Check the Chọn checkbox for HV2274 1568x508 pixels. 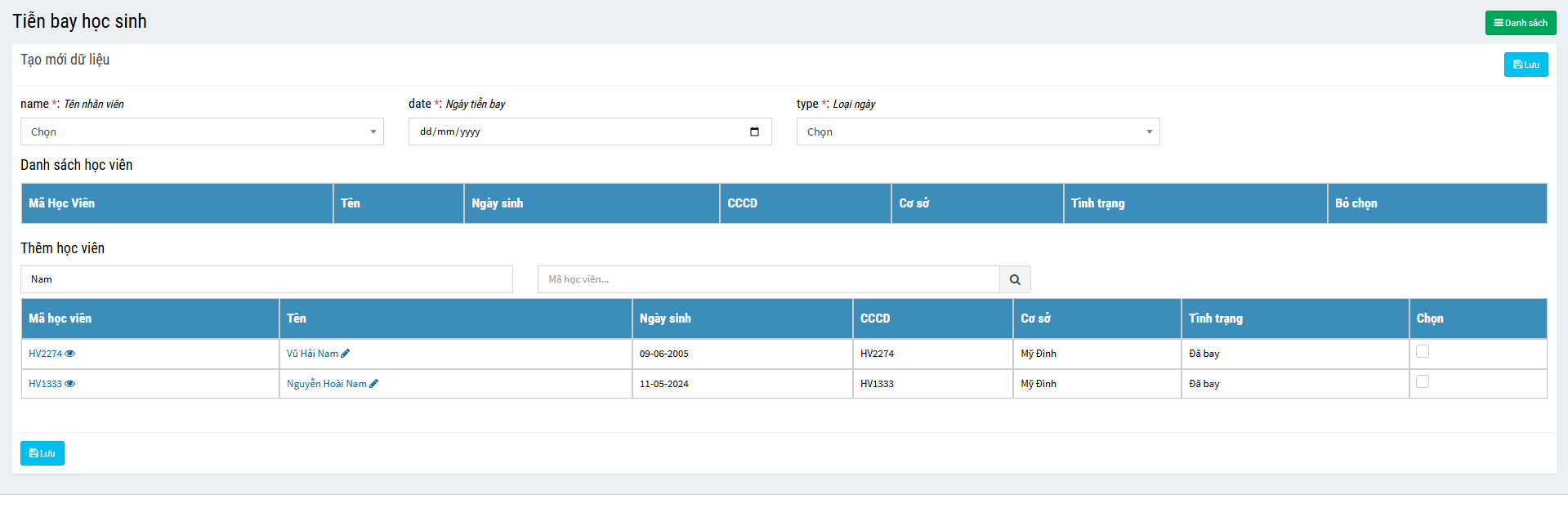pyautogui.click(x=1423, y=351)
